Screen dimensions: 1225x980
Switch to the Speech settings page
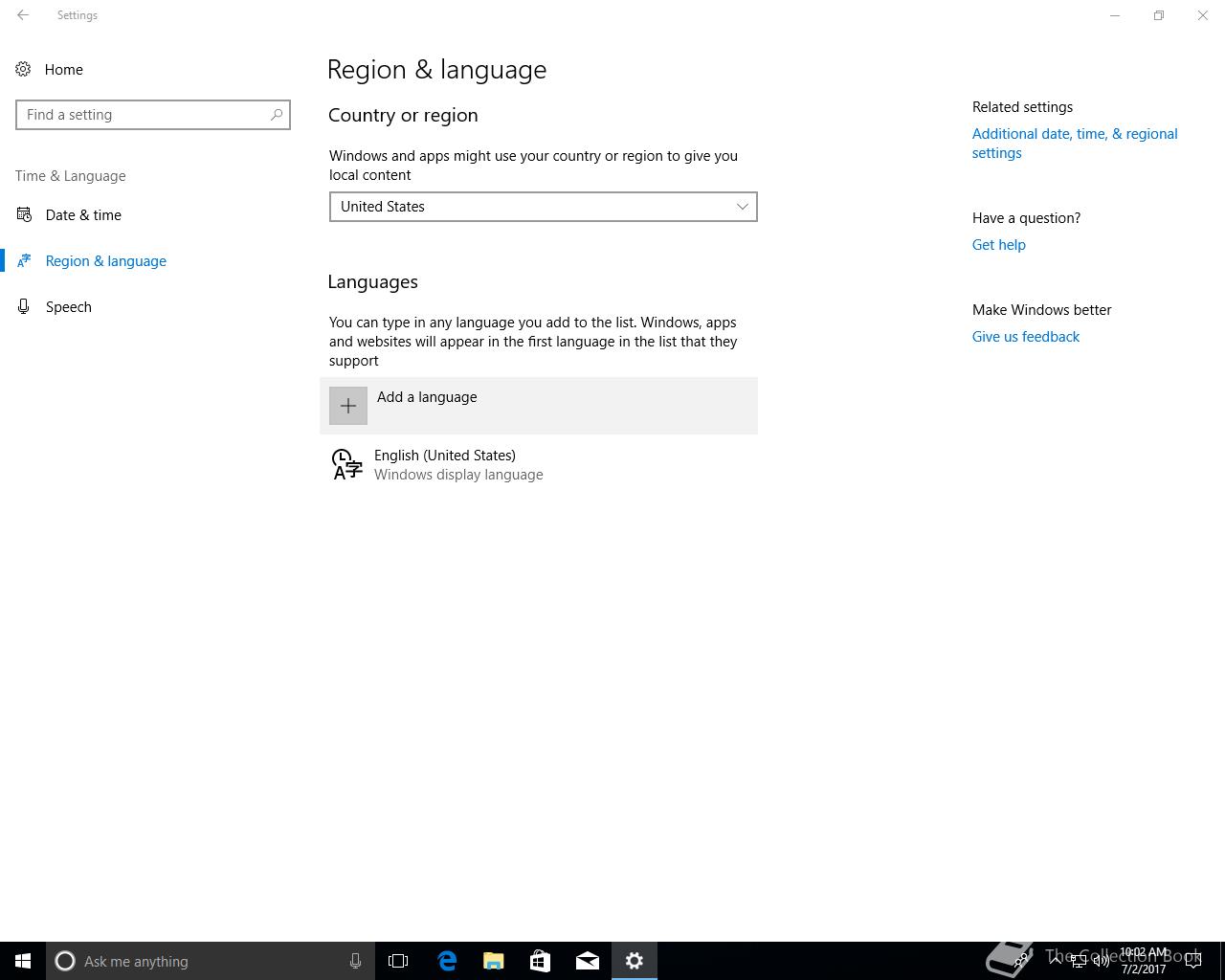coord(69,307)
